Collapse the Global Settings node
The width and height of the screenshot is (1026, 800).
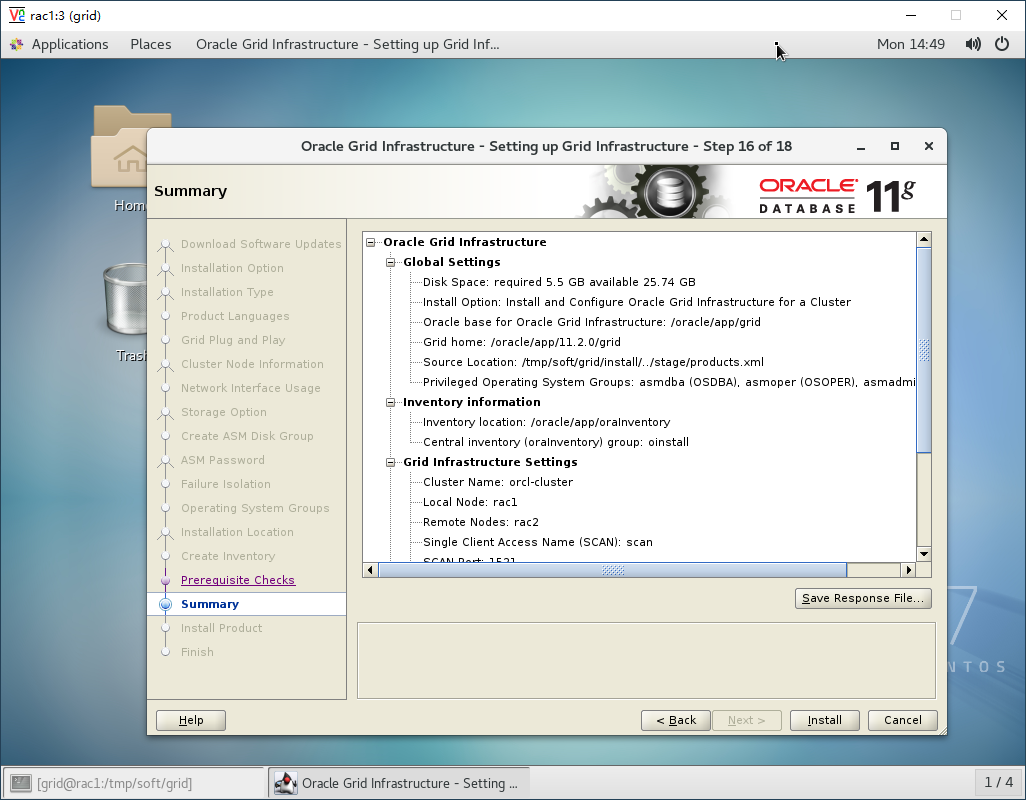pyautogui.click(x=391, y=262)
